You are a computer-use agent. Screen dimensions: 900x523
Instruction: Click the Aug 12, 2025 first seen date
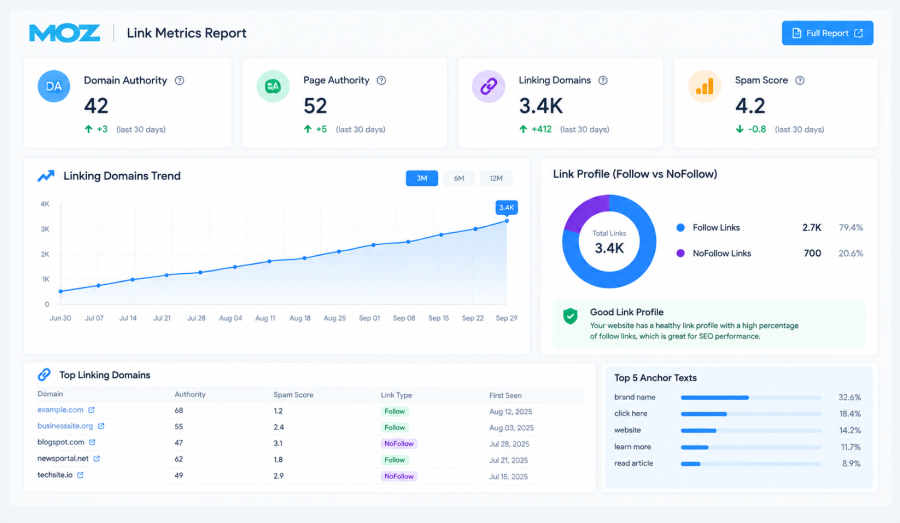[x=510, y=412]
